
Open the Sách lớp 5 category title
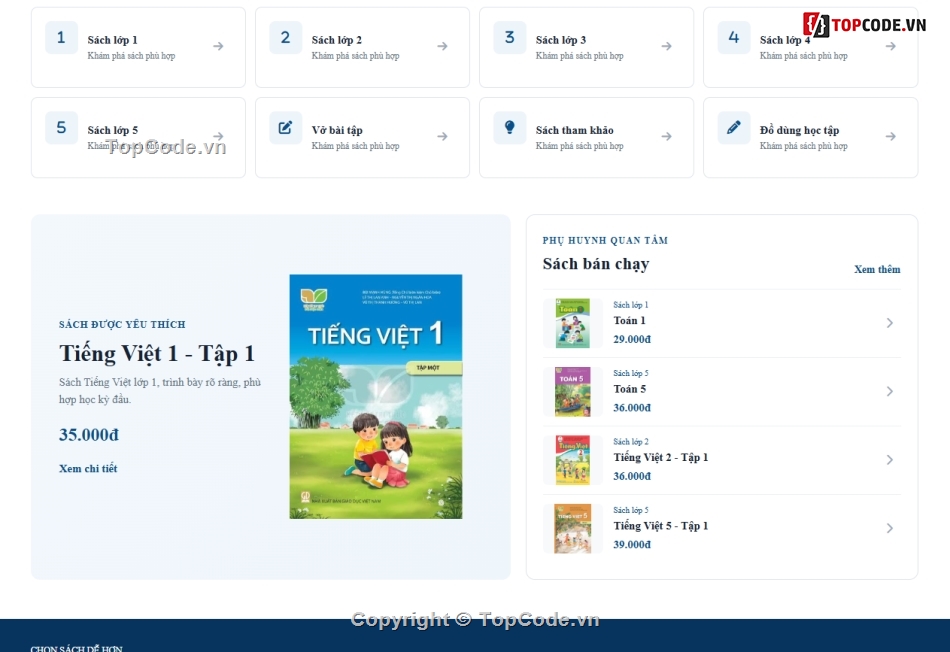(x=113, y=130)
